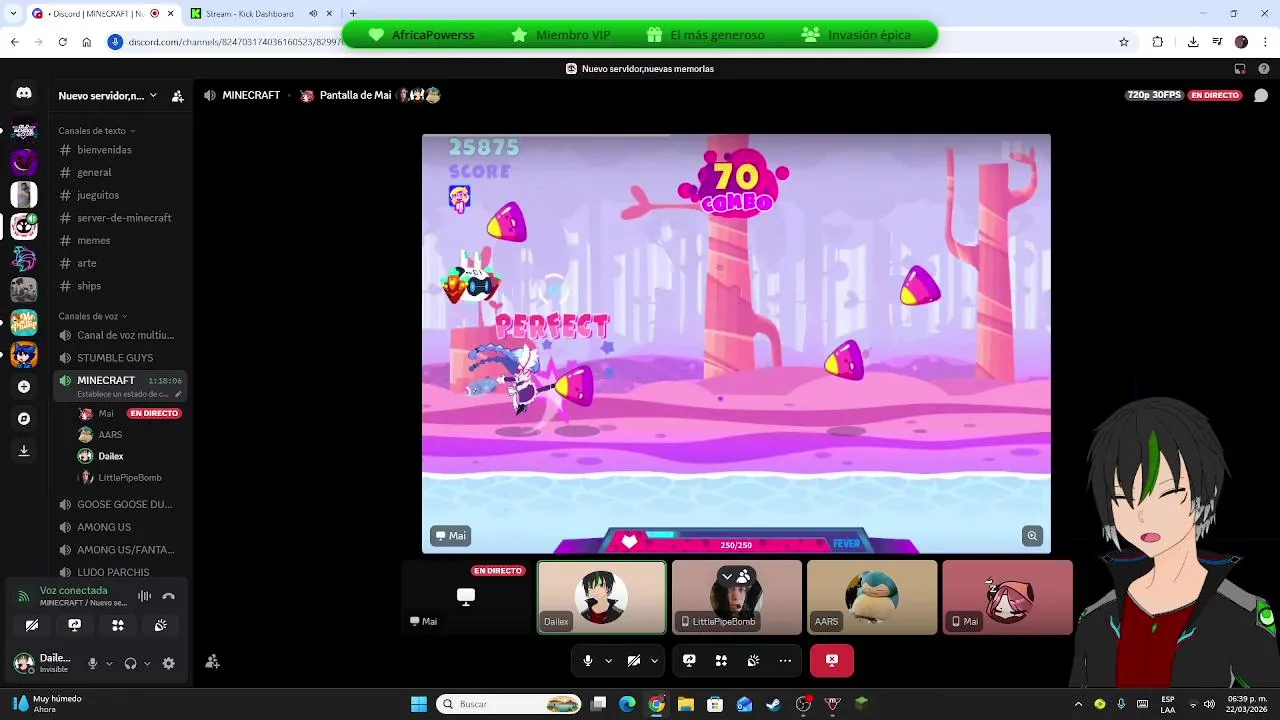Image resolution: width=1280 pixels, height=720 pixels.
Task: Open input device arrow next to user panel microphone
Action: pos(108,663)
